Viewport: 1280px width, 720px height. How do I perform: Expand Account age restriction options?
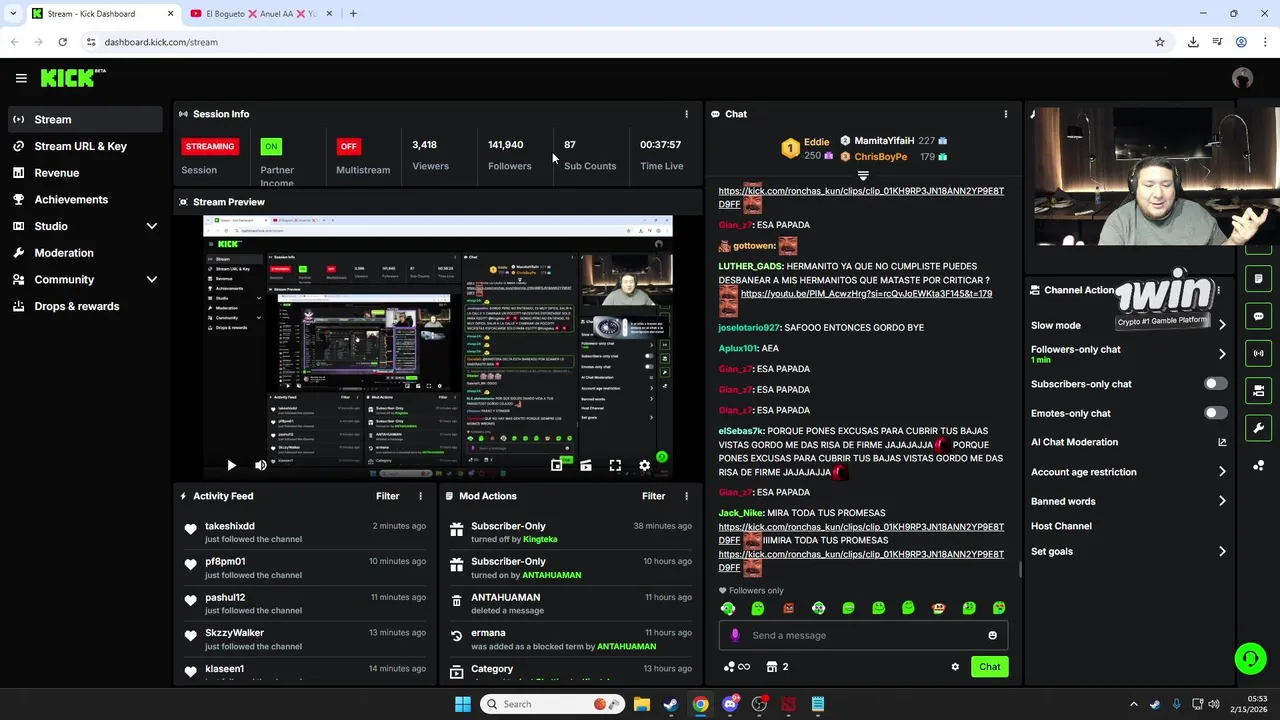(1222, 472)
